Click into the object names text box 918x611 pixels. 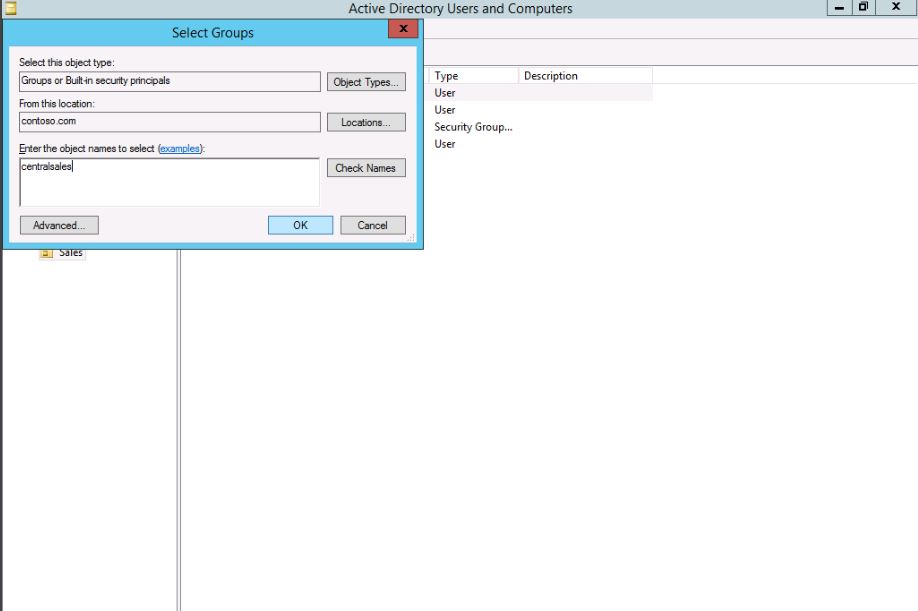click(x=169, y=182)
